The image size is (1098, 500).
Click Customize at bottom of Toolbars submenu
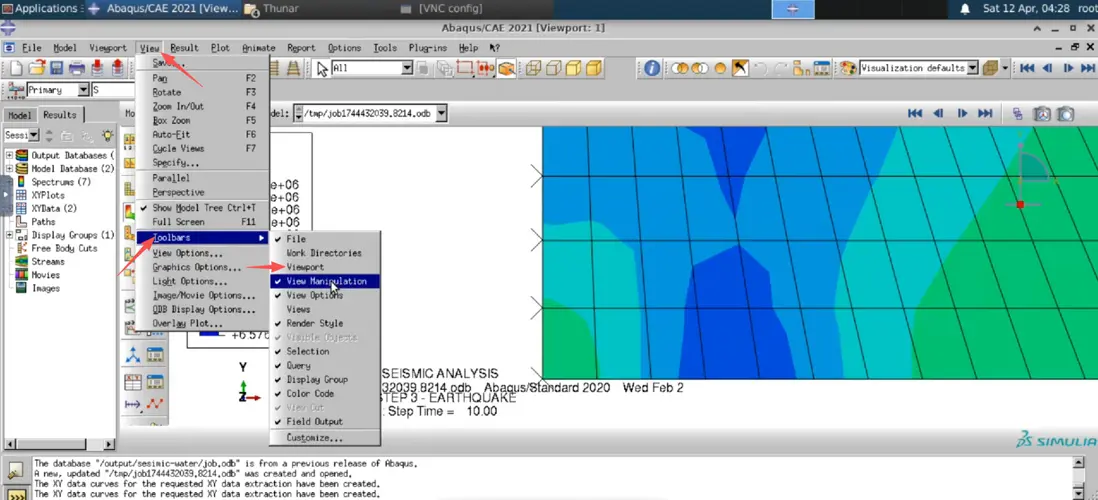click(314, 438)
